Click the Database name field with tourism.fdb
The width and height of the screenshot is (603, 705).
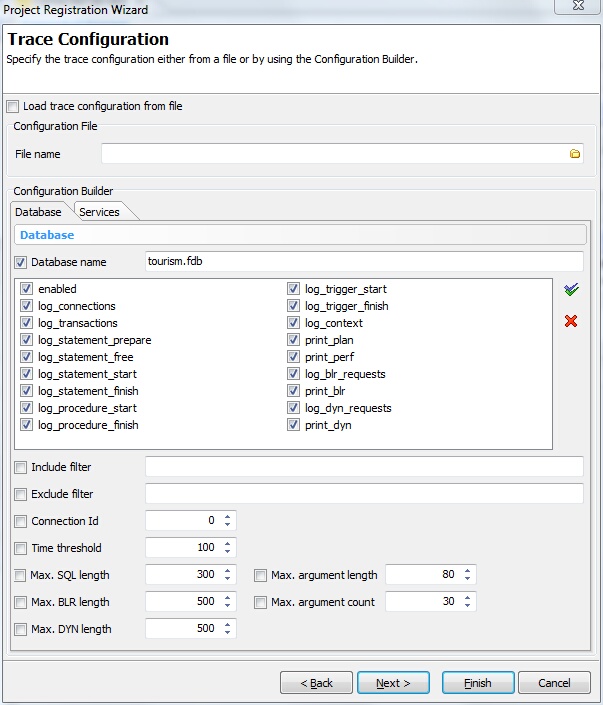point(364,261)
